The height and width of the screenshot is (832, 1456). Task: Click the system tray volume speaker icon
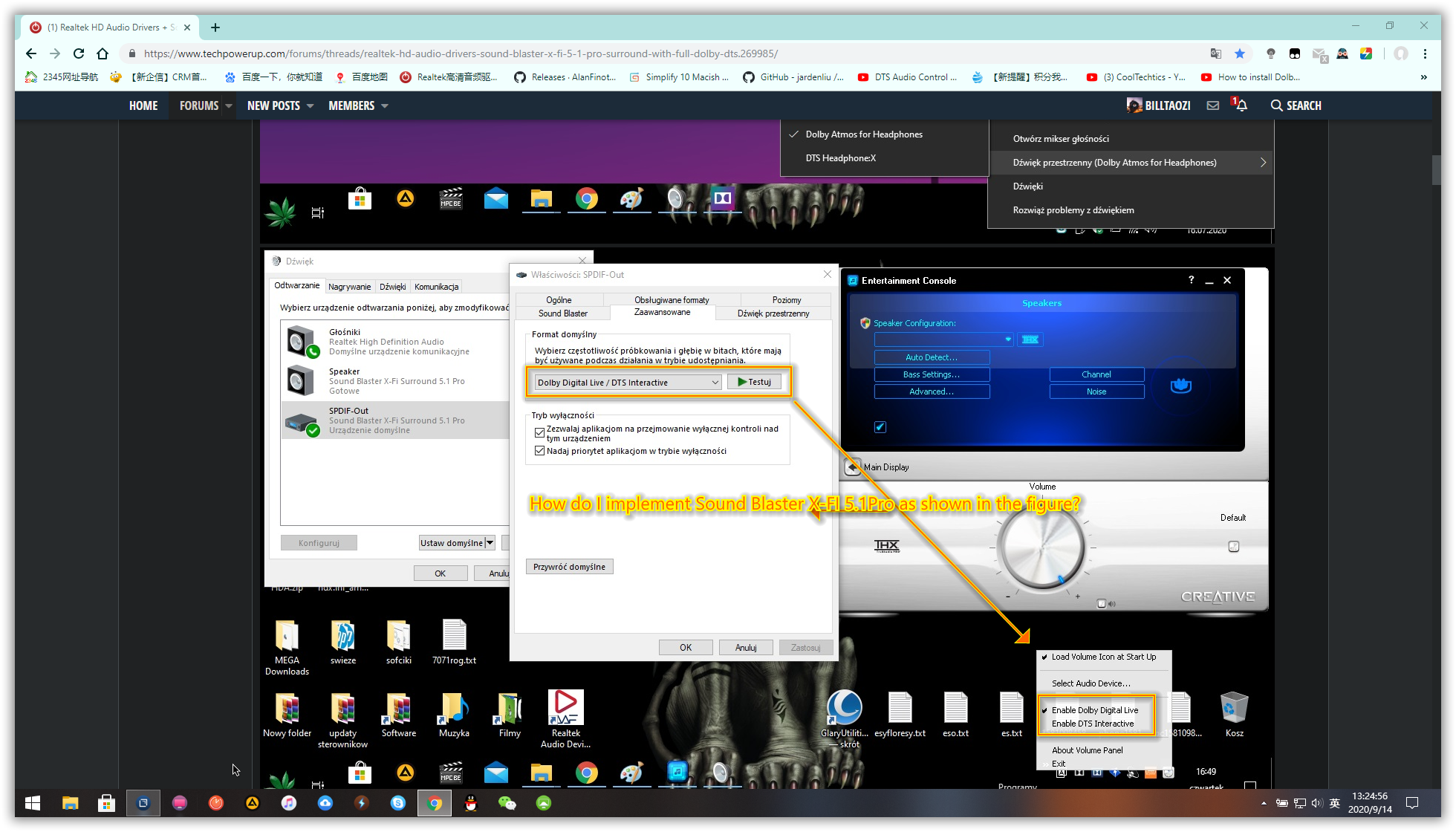point(1317,803)
